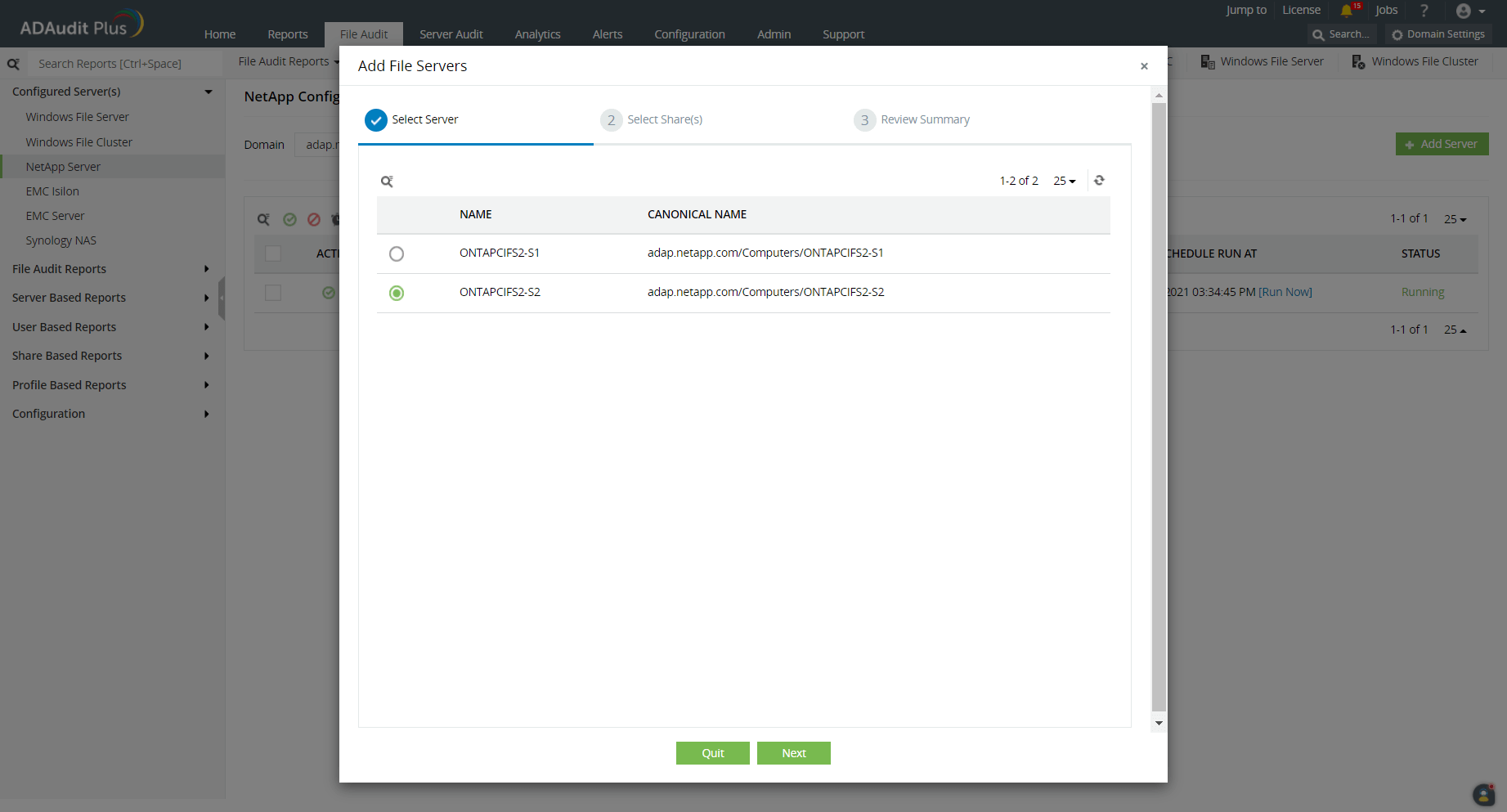Viewport: 1507px width, 812px height.
Task: Expand User Based Reports in the sidebar
Action: click(207, 327)
